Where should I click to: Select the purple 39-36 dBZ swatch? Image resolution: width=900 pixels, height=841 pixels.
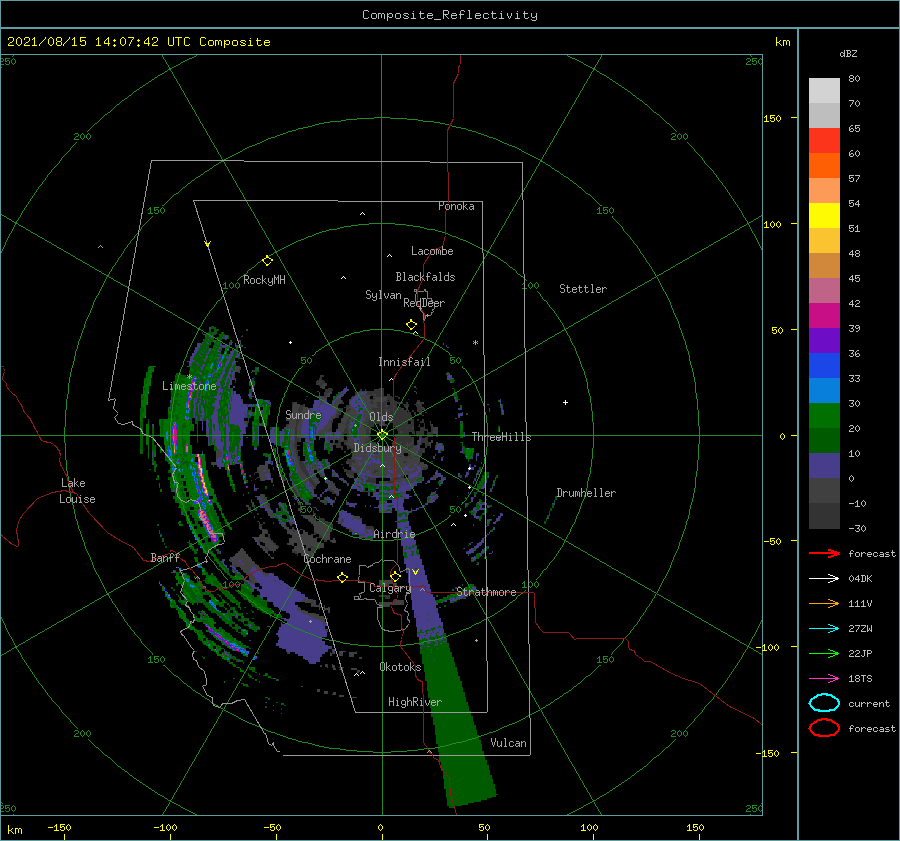(x=824, y=340)
